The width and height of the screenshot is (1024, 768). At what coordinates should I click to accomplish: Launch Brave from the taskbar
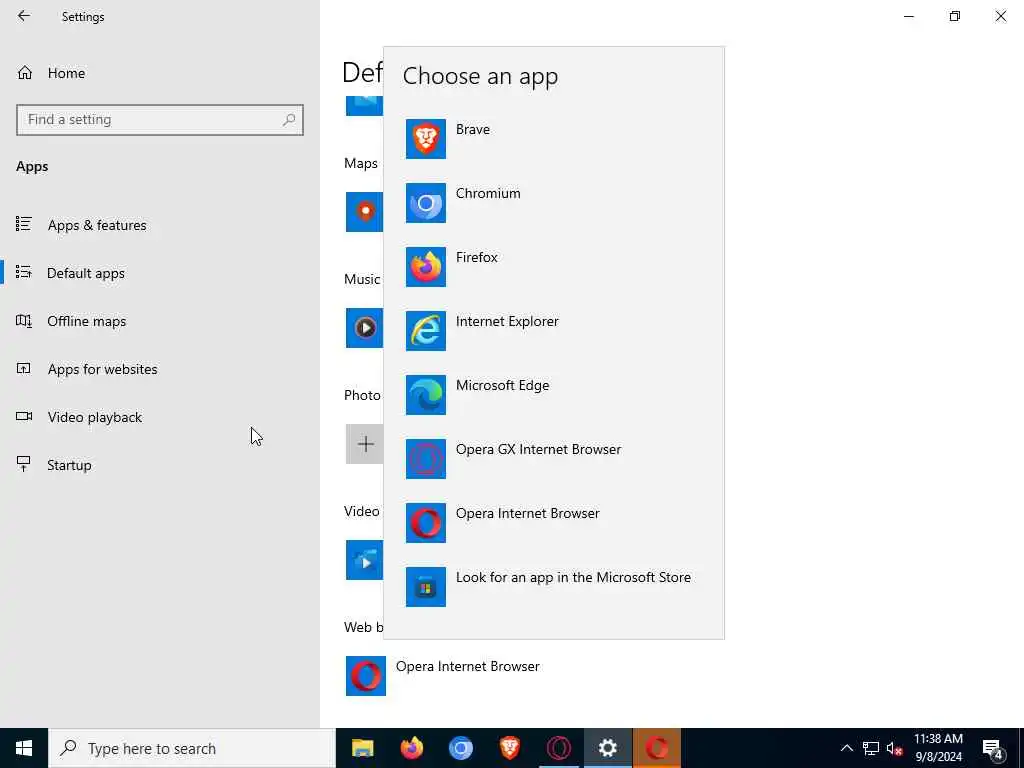pyautogui.click(x=509, y=748)
